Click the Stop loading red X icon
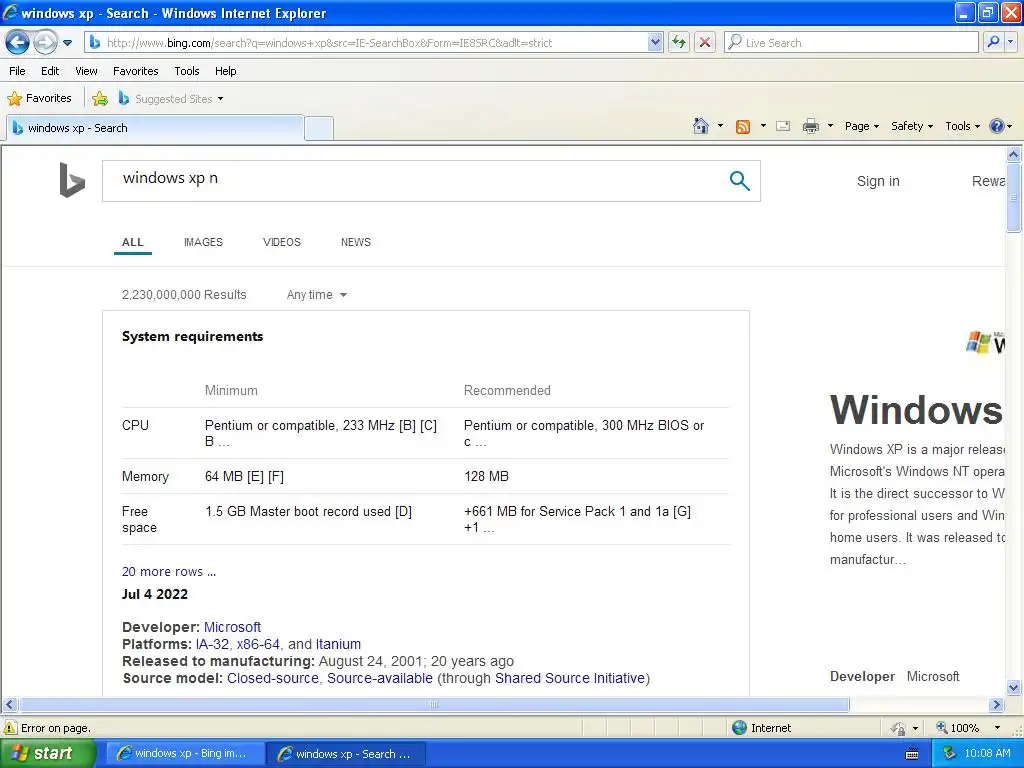The width and height of the screenshot is (1024, 768). click(705, 43)
